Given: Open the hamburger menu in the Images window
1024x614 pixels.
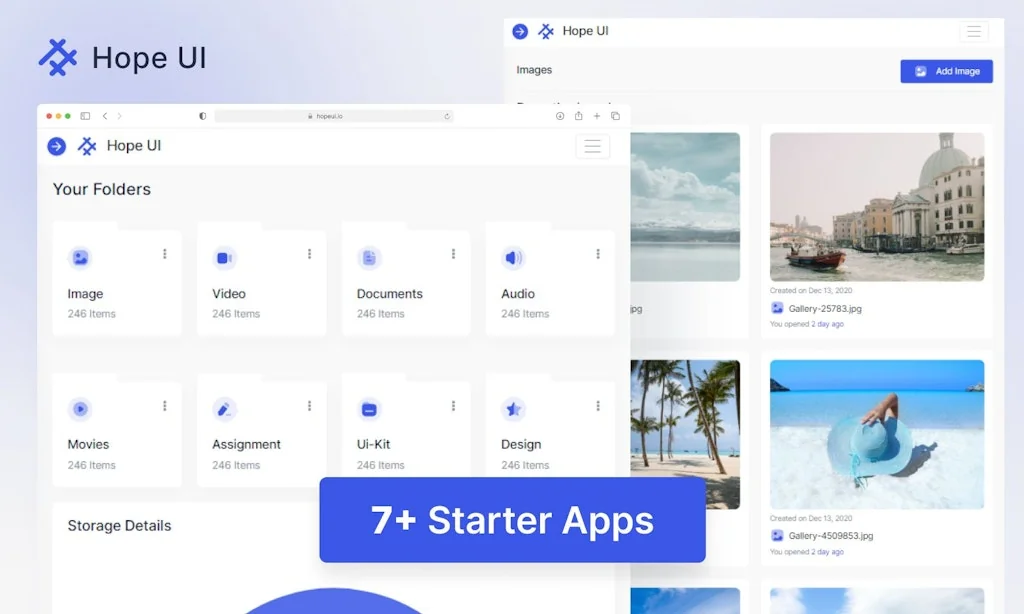Looking at the screenshot, I should (973, 31).
